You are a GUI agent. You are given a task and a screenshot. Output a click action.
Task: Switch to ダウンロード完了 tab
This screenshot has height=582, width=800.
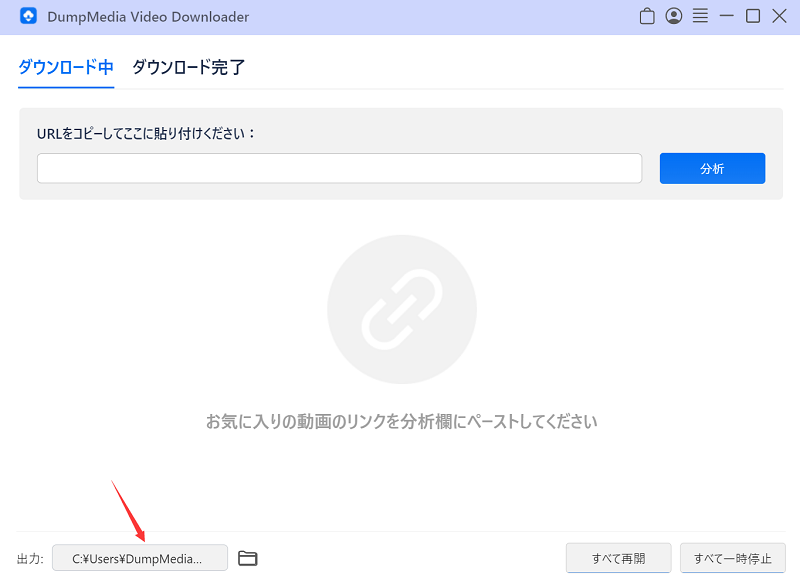coord(189,67)
